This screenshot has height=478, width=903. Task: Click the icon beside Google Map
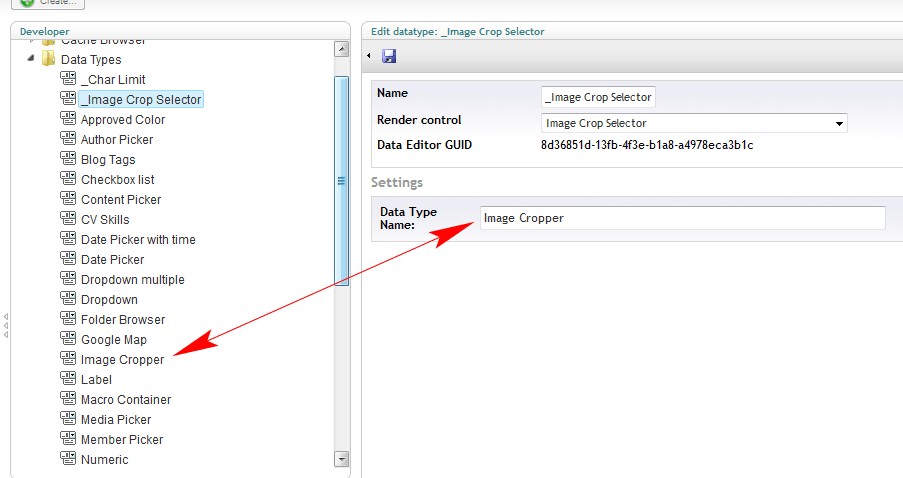pyautogui.click(x=68, y=339)
